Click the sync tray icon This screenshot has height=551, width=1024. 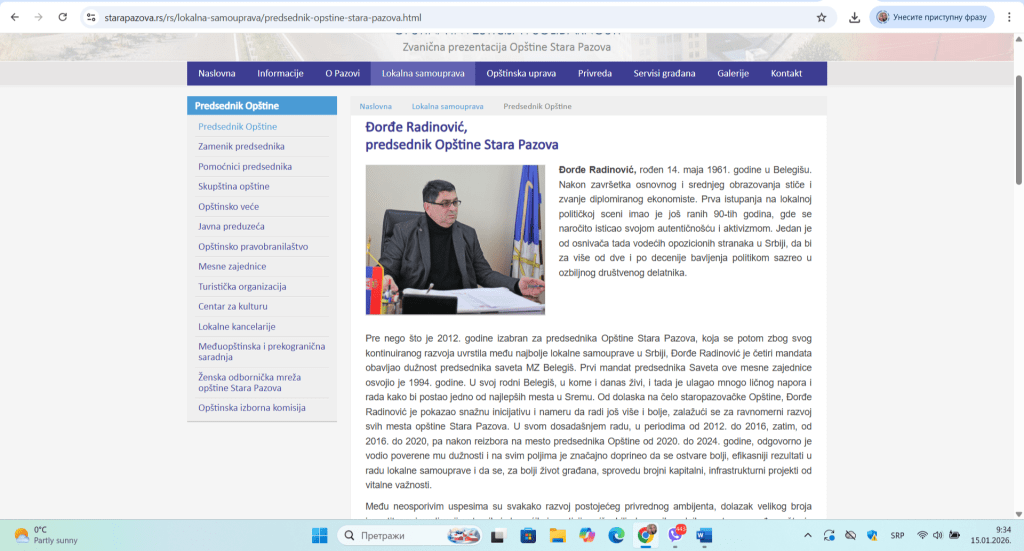(x=829, y=535)
